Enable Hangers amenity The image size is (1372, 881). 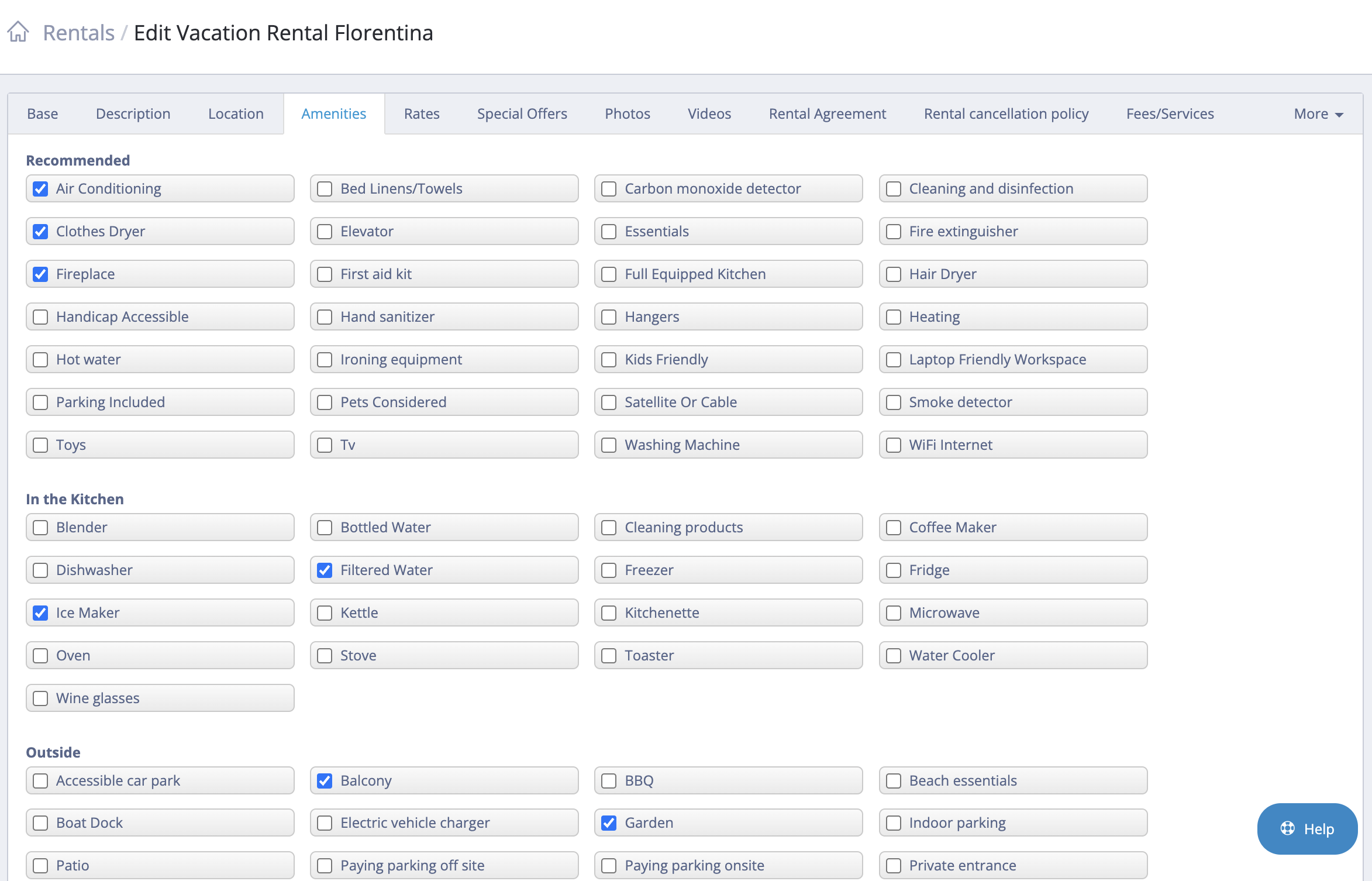pos(609,317)
